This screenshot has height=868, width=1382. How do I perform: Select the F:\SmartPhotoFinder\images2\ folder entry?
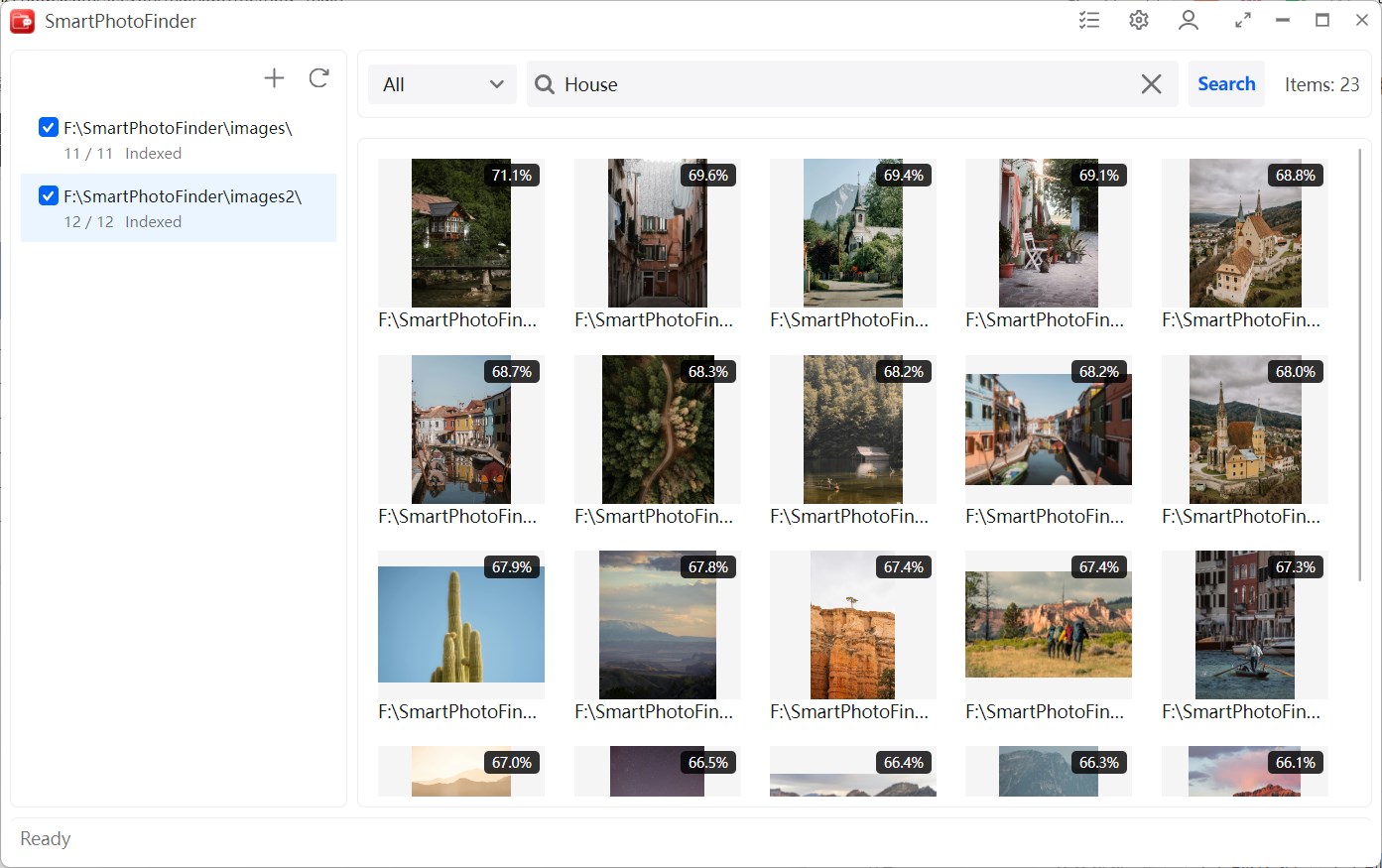179,208
